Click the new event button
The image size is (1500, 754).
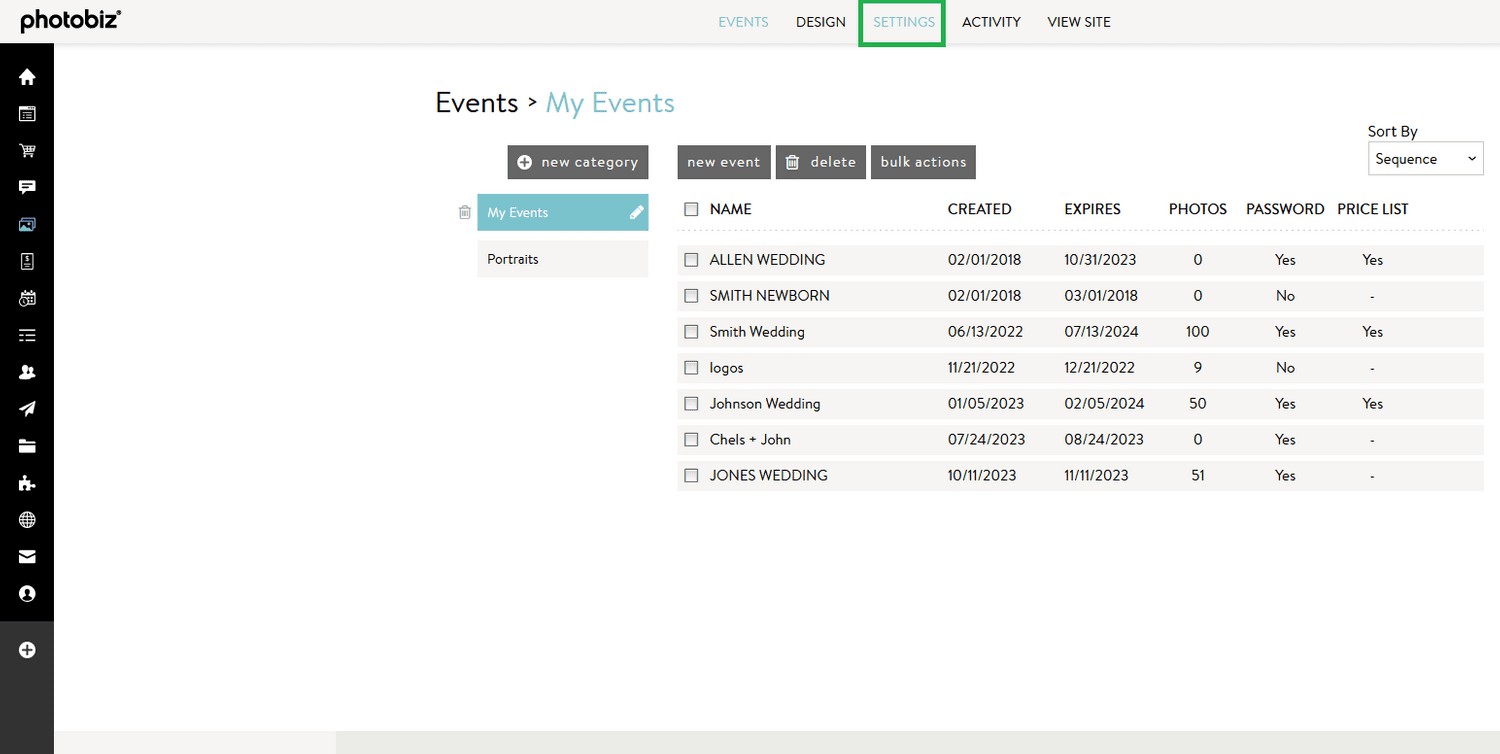pyautogui.click(x=723, y=161)
